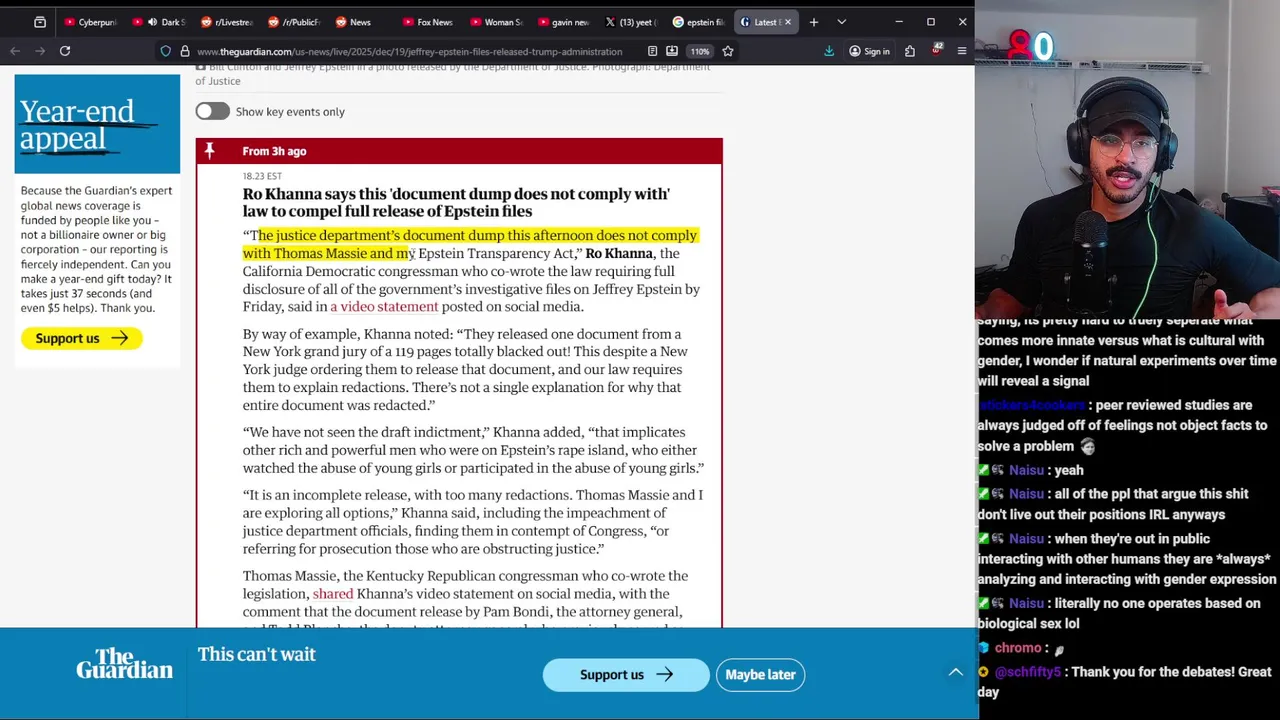The width and height of the screenshot is (1280, 720).
Task: Switch to the Cyberpunk YouTube tab
Action: coord(90,22)
